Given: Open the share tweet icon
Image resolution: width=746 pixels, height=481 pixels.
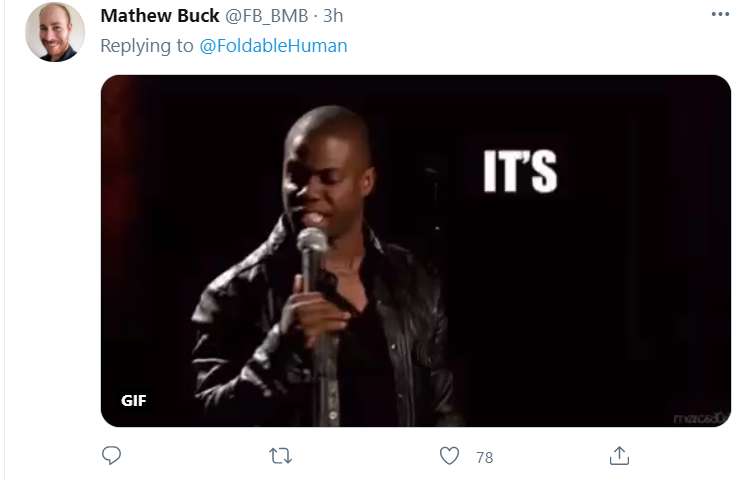Looking at the screenshot, I should [619, 455].
